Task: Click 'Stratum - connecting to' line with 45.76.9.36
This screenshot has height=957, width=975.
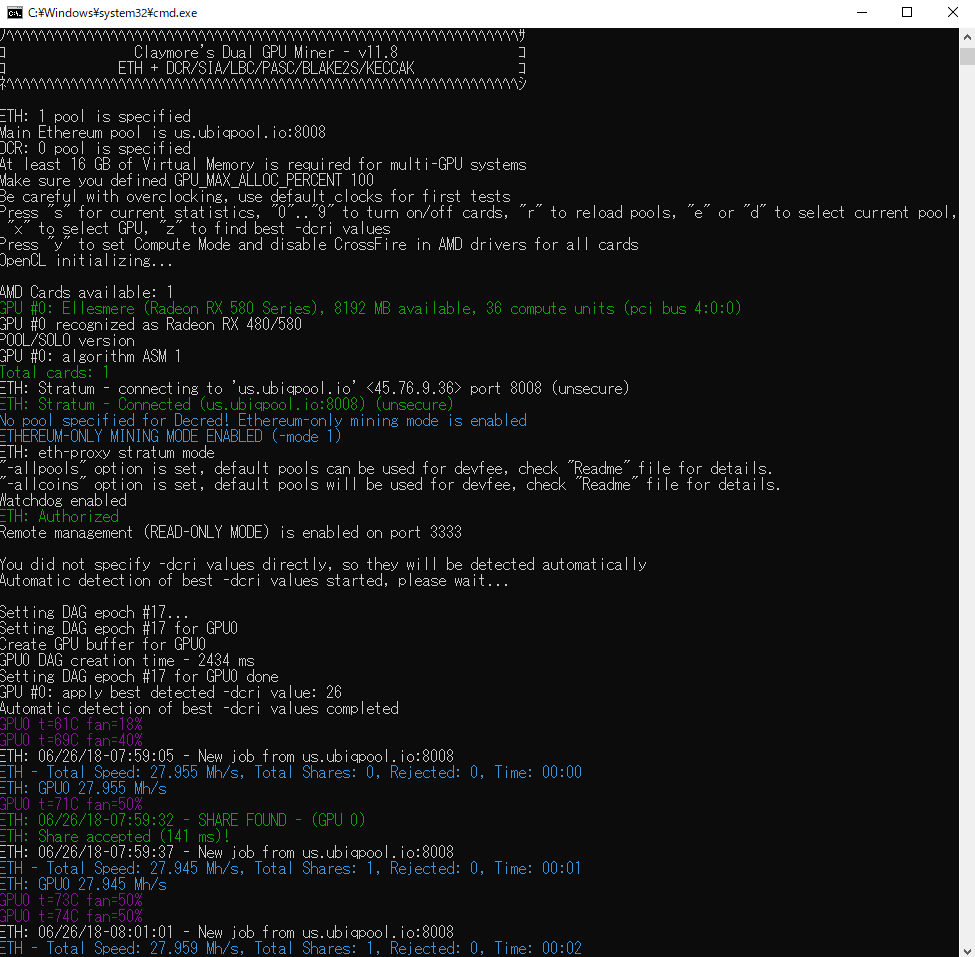Action: point(315,389)
